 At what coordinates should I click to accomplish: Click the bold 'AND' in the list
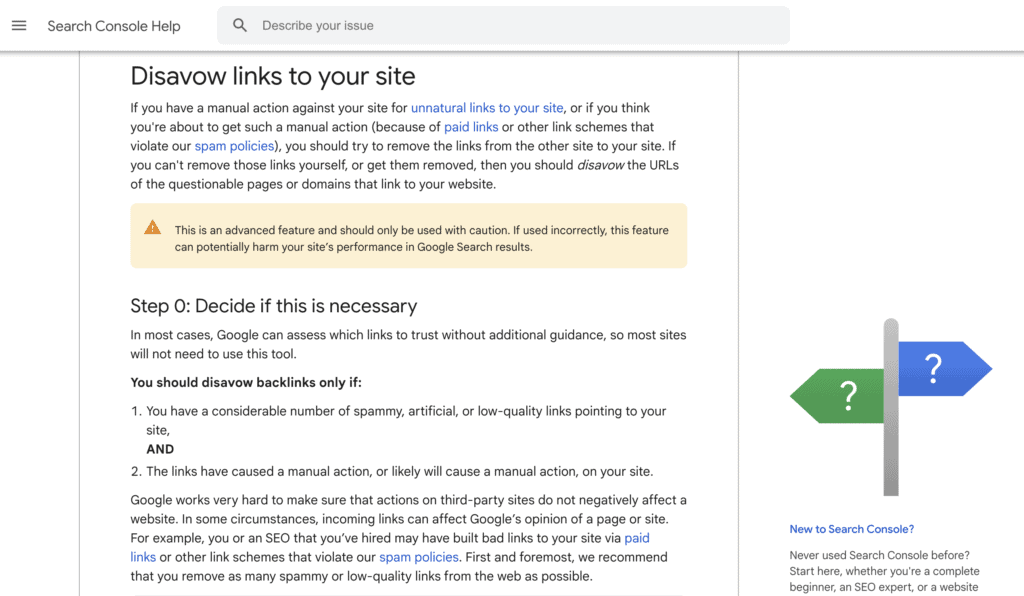coord(160,449)
